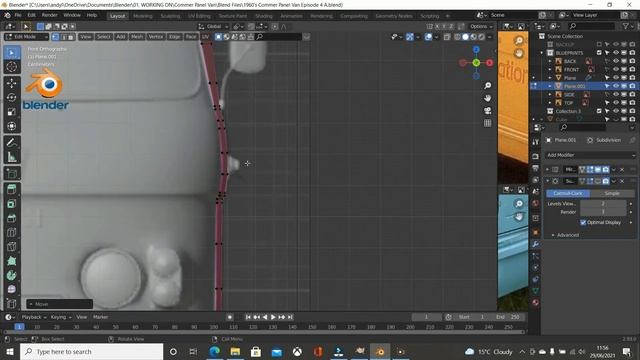Collapse the BLUEPRINTS collection
640x360 pixels.
(x=542, y=53)
